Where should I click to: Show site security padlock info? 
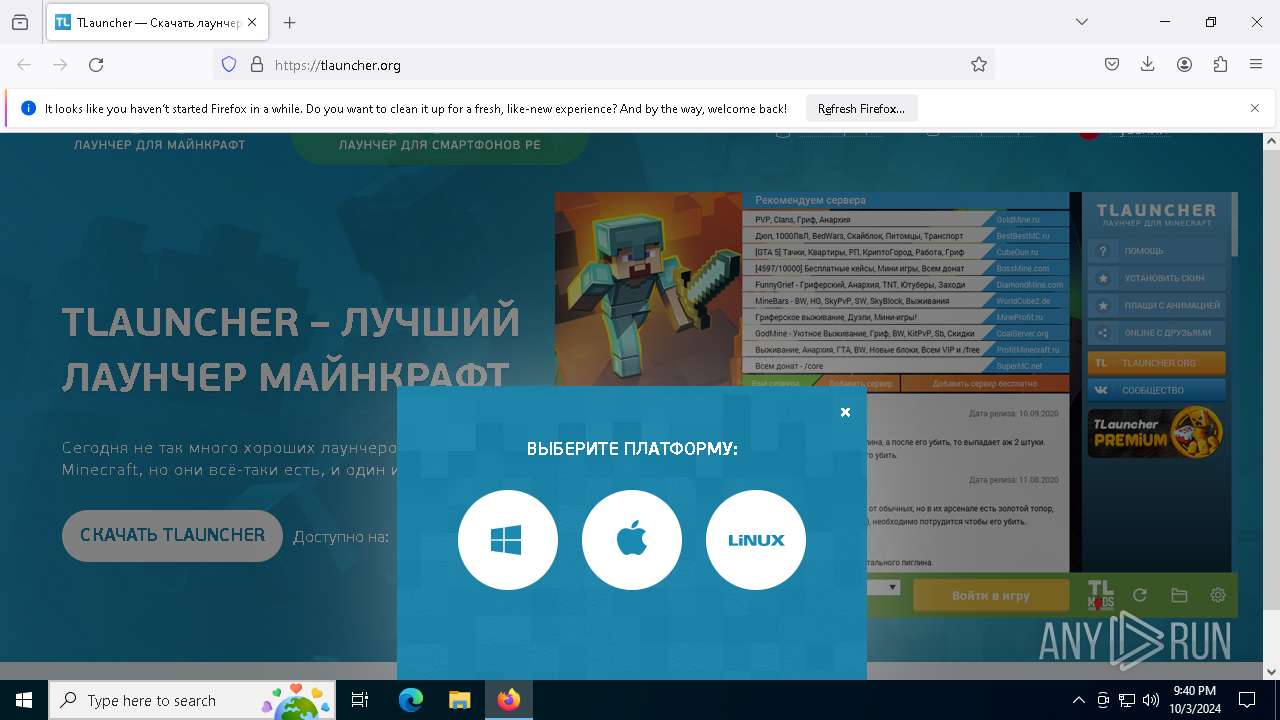pyautogui.click(x=257, y=65)
